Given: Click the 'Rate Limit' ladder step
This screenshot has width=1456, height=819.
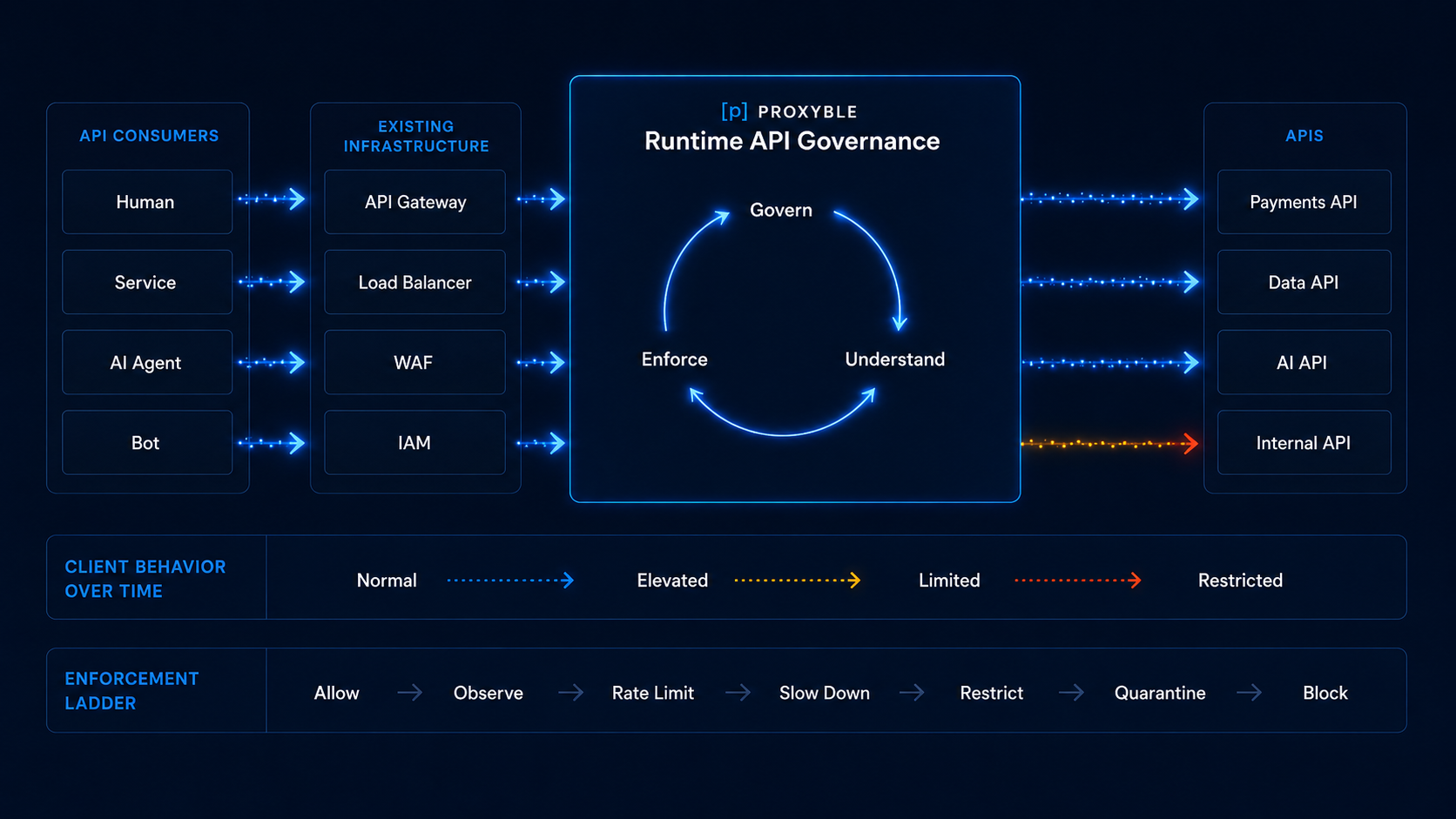Looking at the screenshot, I should [653, 693].
